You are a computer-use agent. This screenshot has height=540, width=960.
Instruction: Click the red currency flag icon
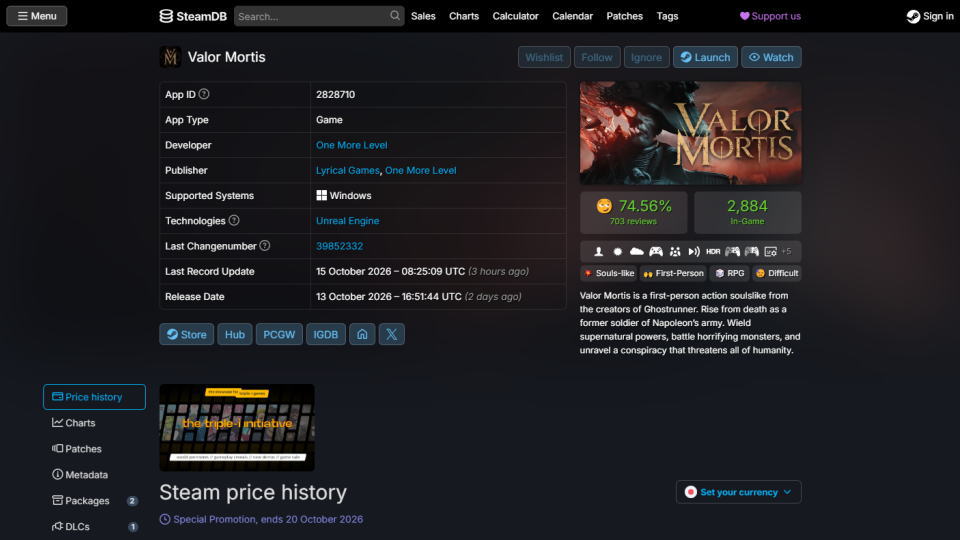691,492
